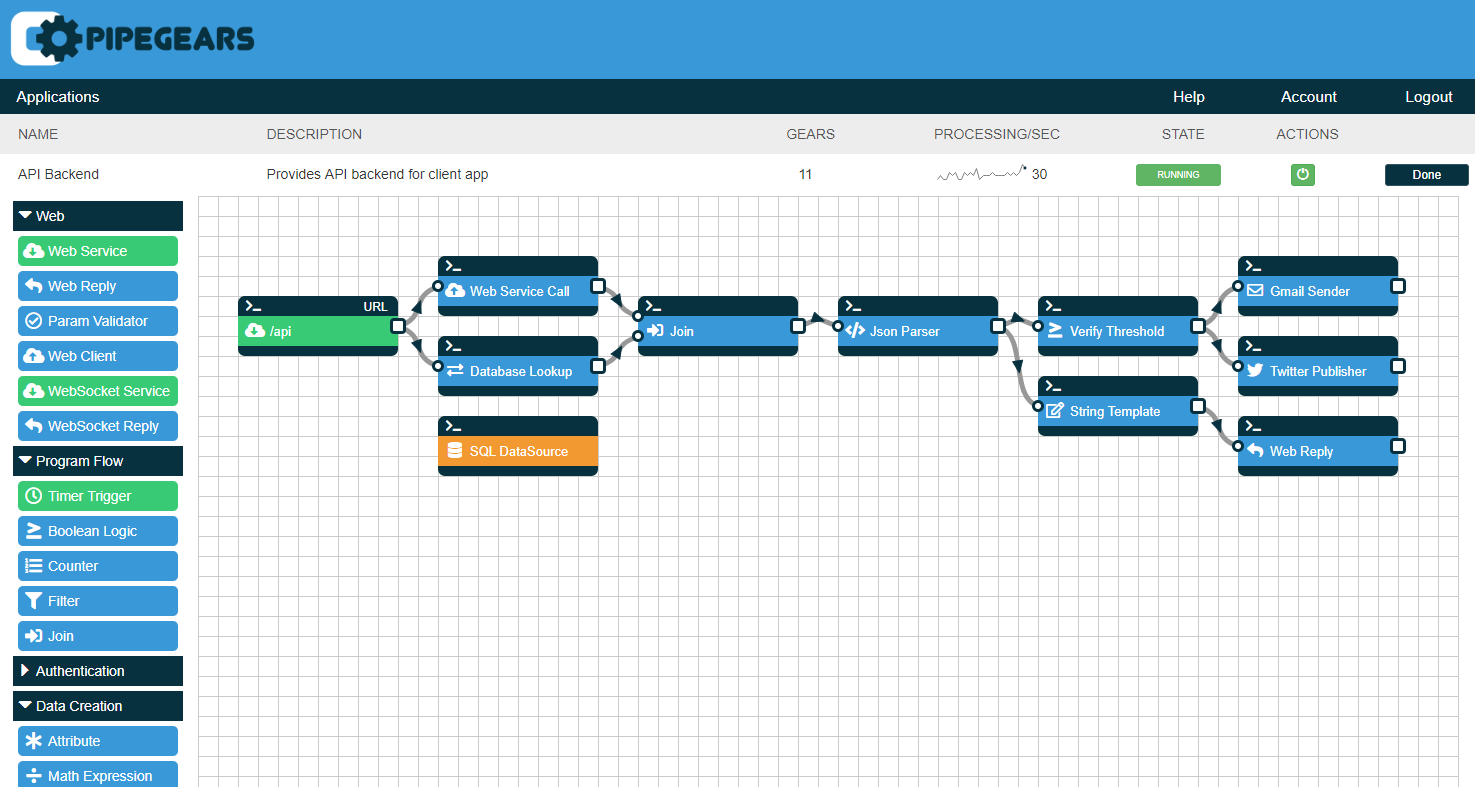Screen dimensions: 1475x787
Task: Click the Json Parser terminal icon
Action: pyautogui.click(x=853, y=306)
